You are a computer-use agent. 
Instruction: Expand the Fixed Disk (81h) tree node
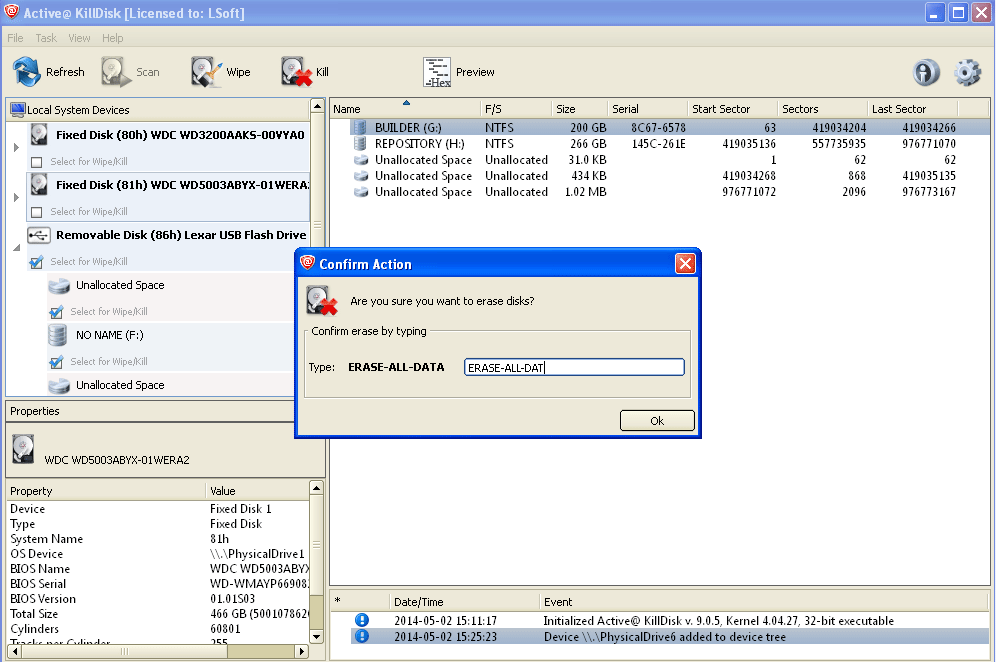click(15, 198)
